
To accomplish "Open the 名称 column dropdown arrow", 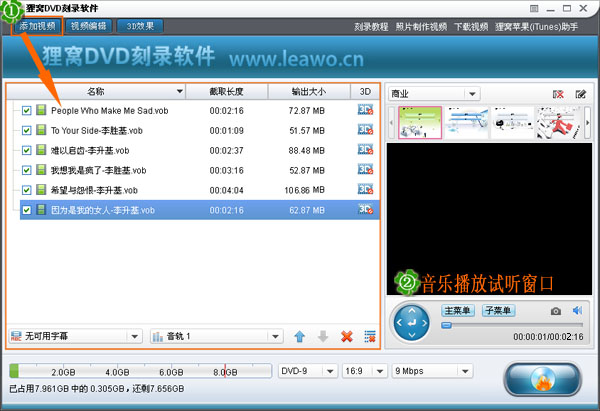I will [x=179, y=91].
